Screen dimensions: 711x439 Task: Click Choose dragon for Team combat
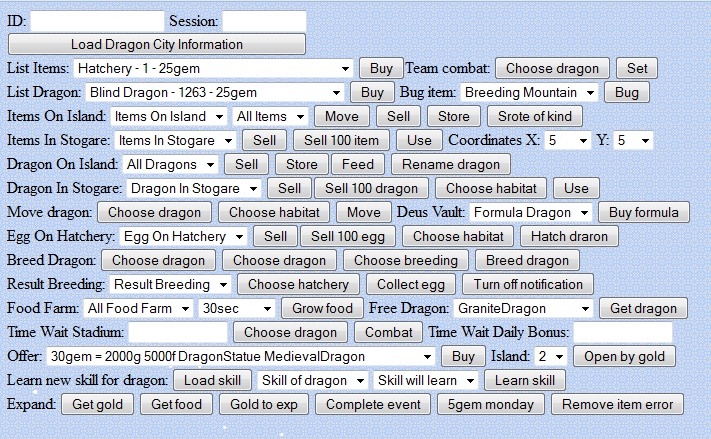pos(552,68)
